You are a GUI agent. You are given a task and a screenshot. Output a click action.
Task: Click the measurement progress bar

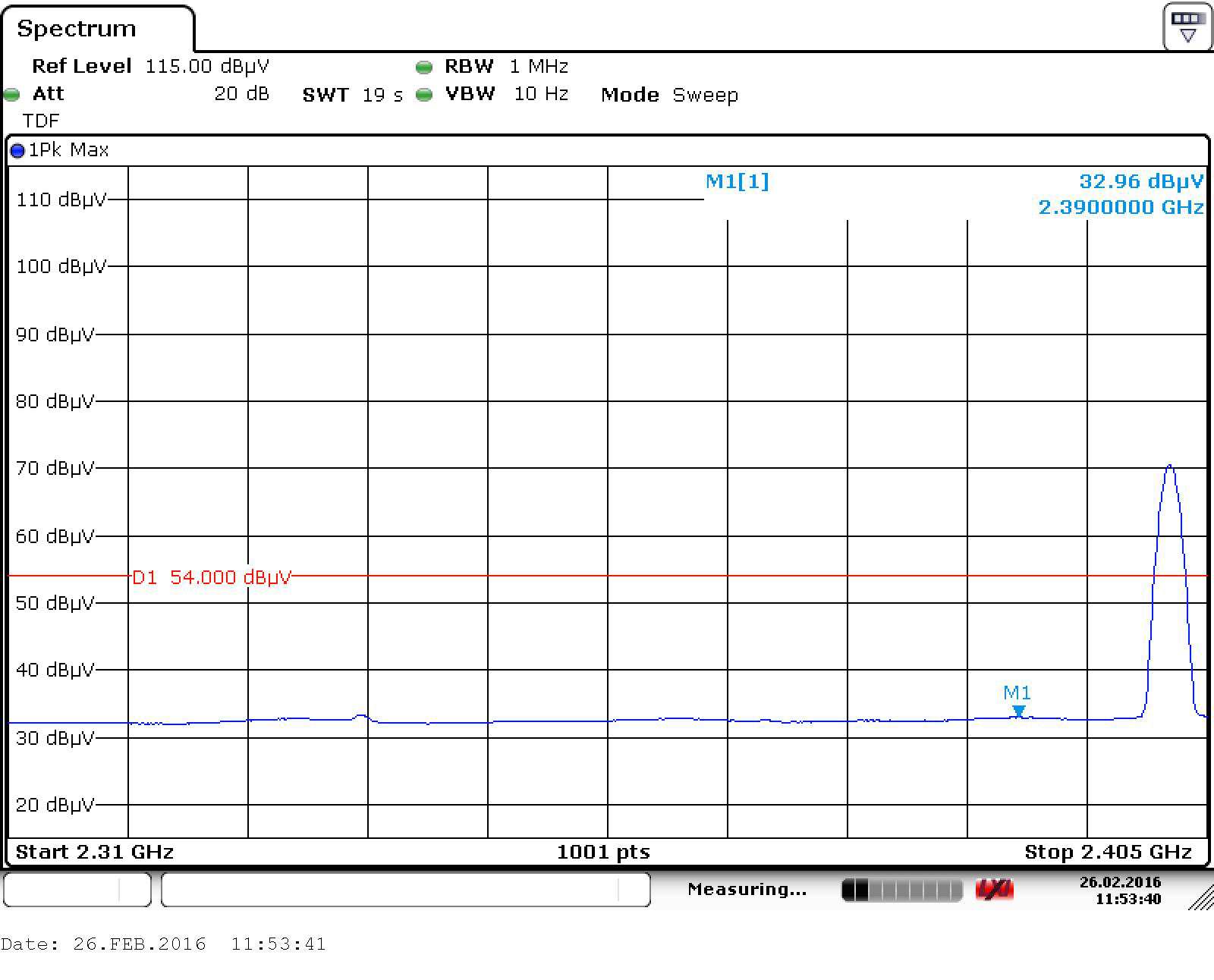(x=902, y=890)
